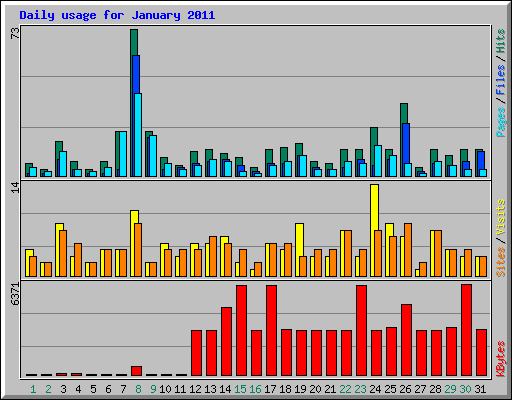Click day 15 on the date axis
Image resolution: width=512 pixels, height=400 pixels.
240,389
